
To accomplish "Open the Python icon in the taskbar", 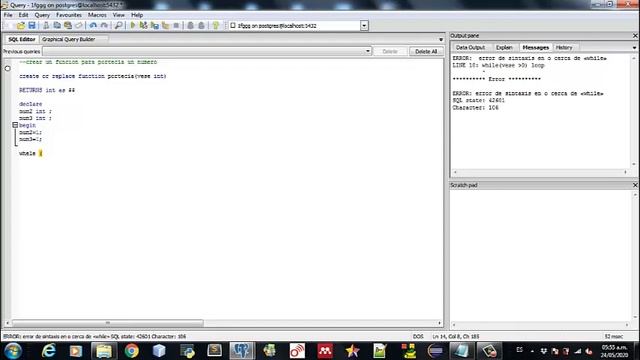I will [187, 351].
